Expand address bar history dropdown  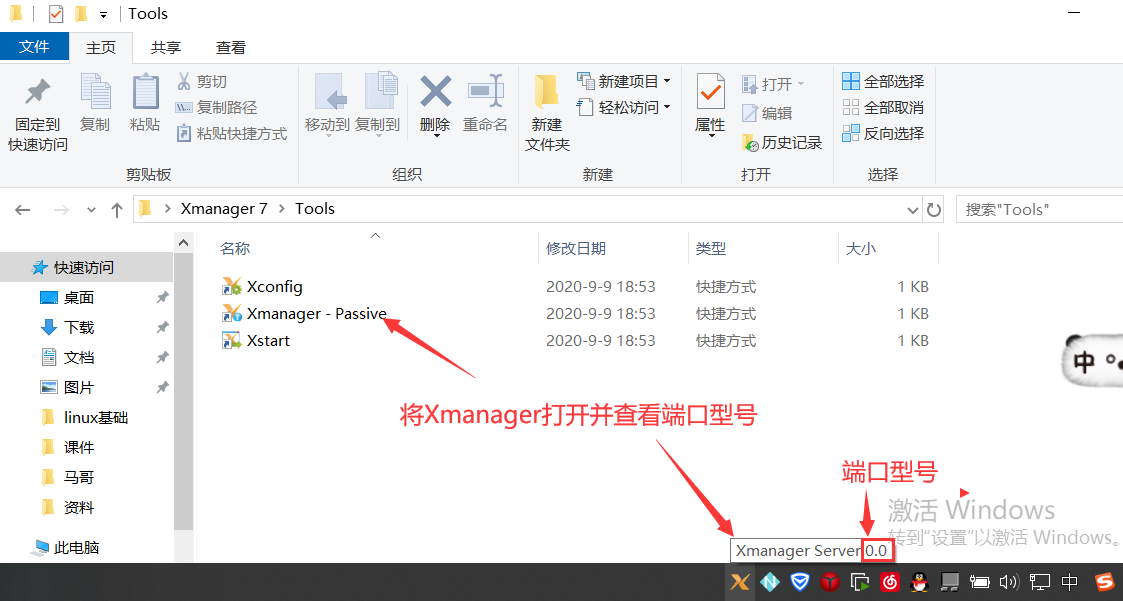coord(912,210)
